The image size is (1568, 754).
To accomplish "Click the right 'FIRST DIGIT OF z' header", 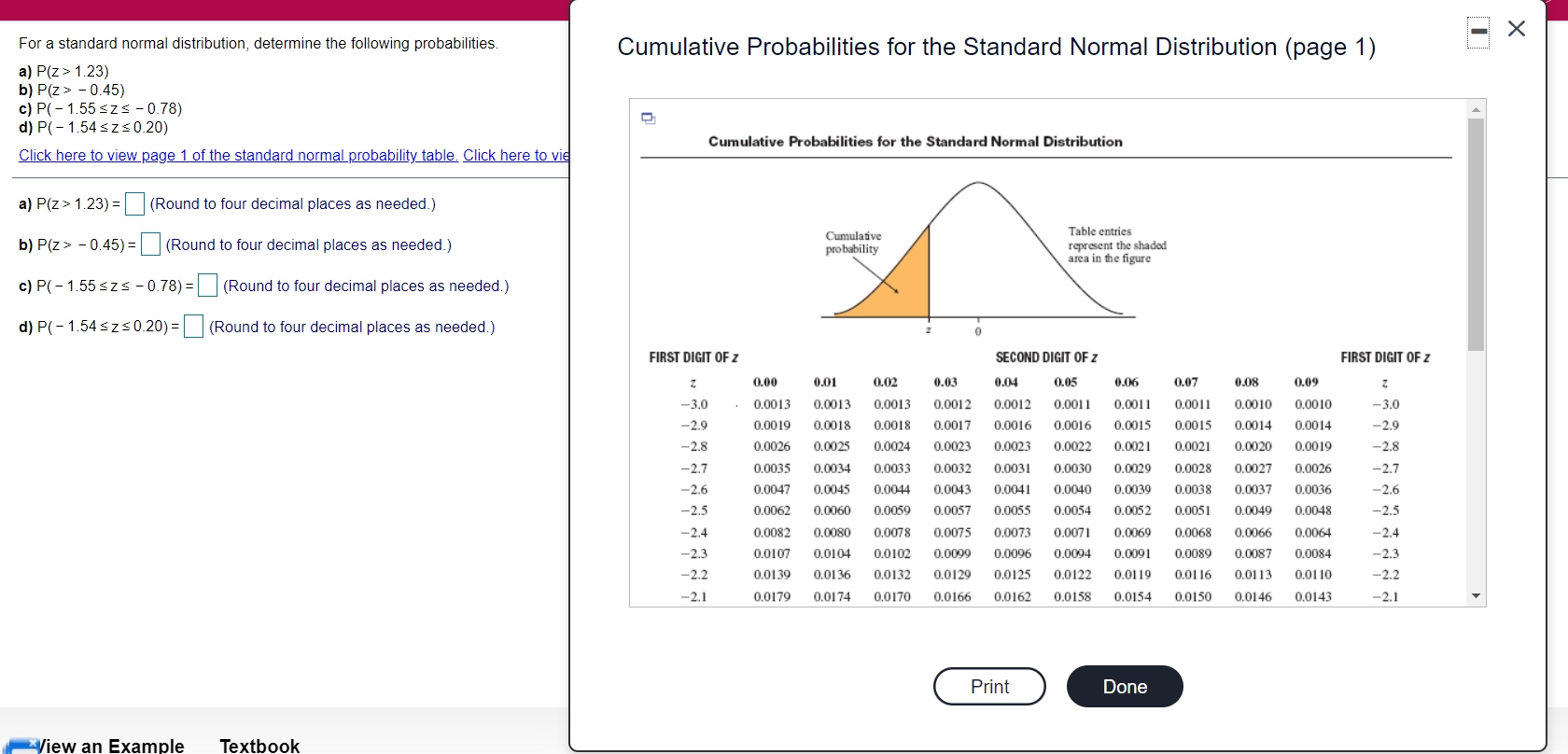I will click(1385, 357).
